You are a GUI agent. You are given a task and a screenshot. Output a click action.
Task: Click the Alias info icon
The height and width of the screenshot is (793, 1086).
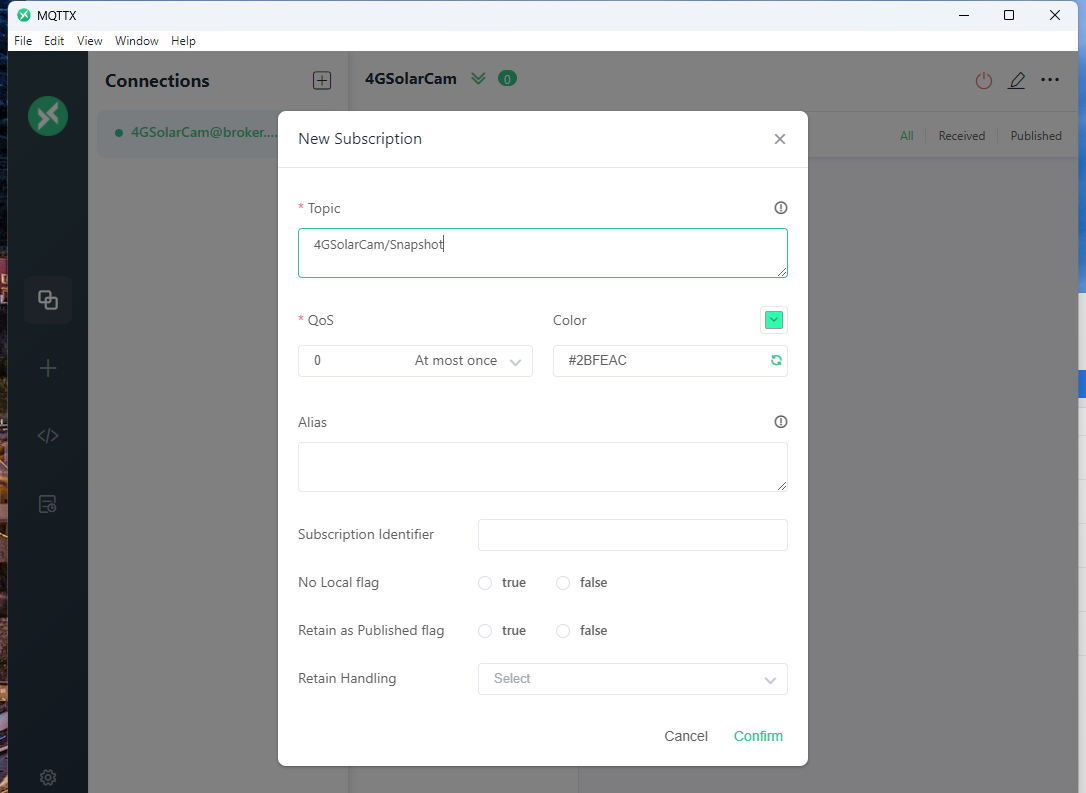[x=781, y=422]
